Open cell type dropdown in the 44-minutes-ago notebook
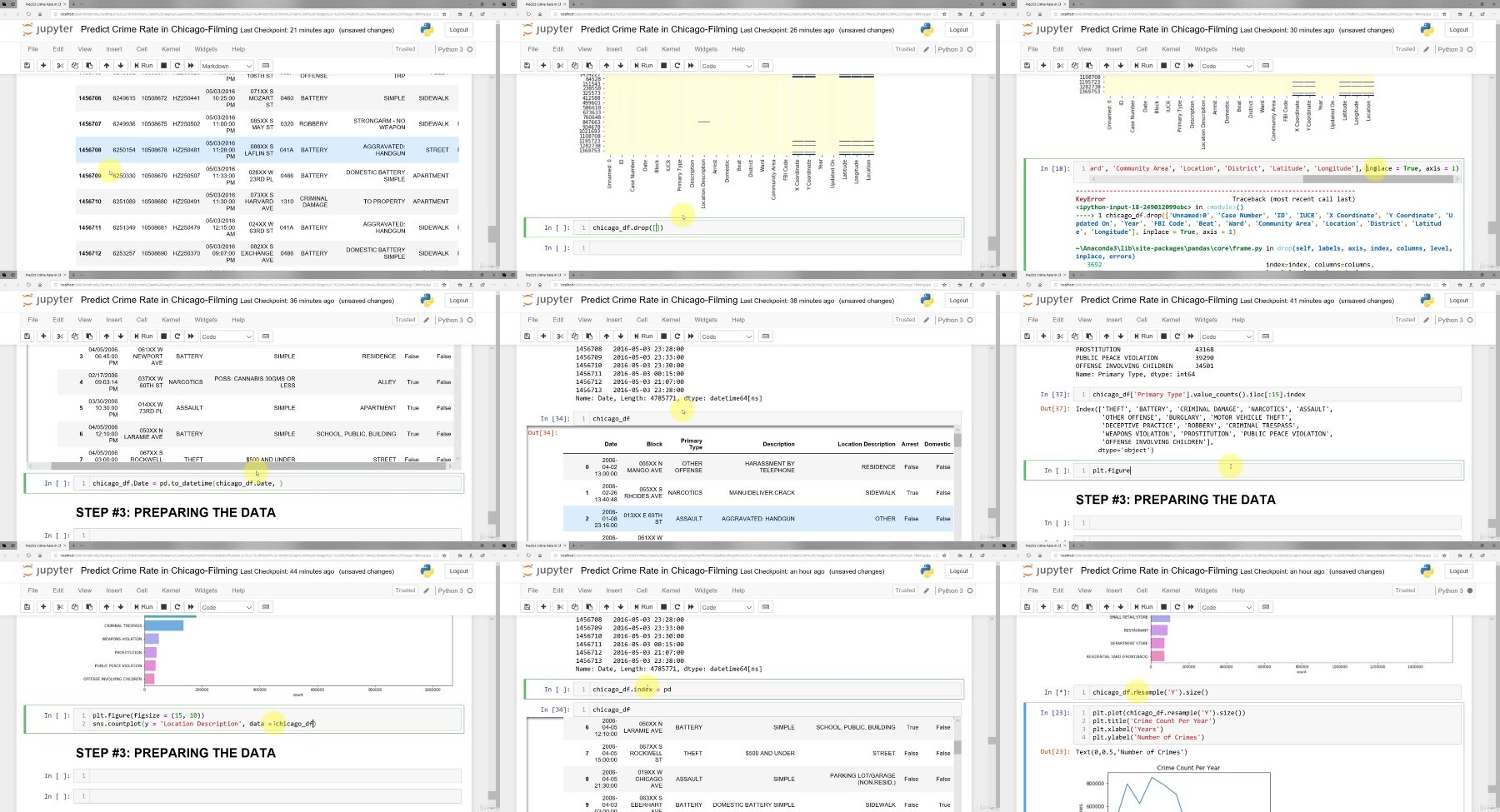This screenshot has width=1500, height=812. click(226, 606)
